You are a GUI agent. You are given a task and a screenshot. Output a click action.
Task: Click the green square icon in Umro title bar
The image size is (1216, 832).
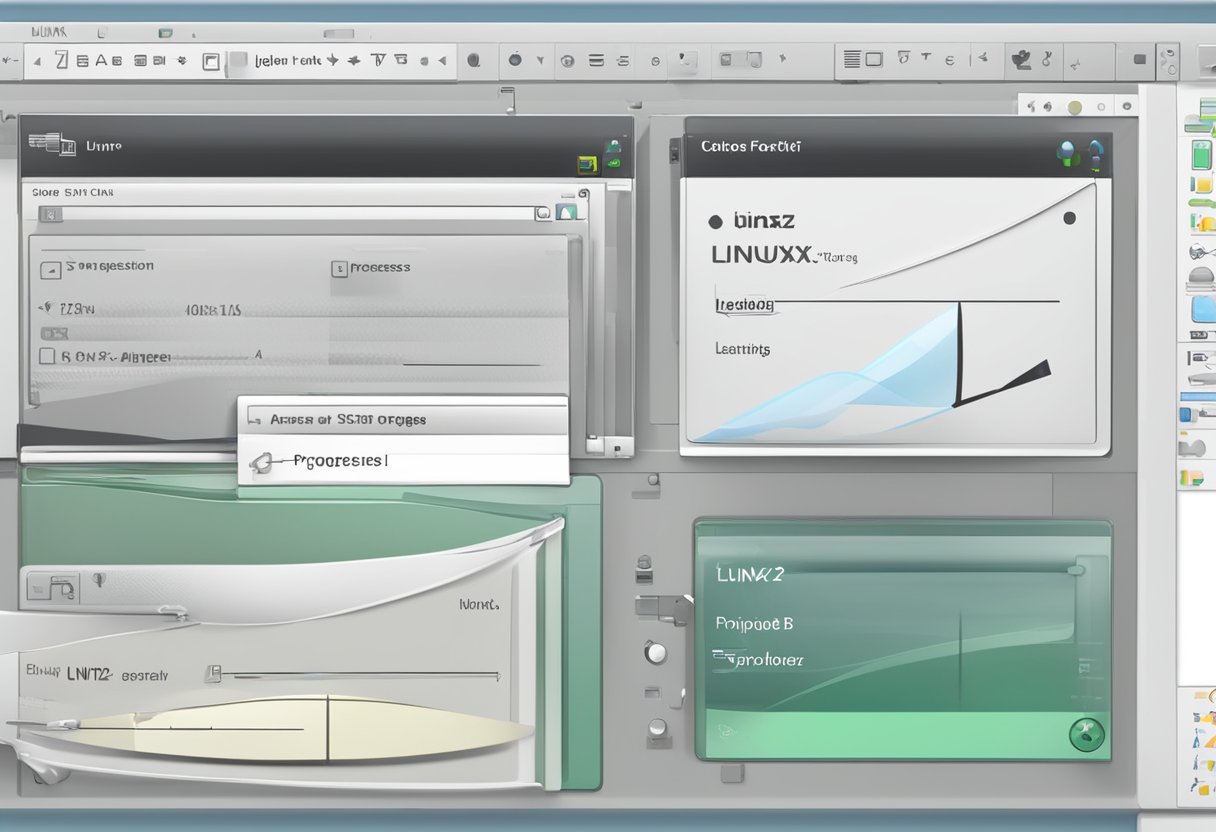pos(587,164)
